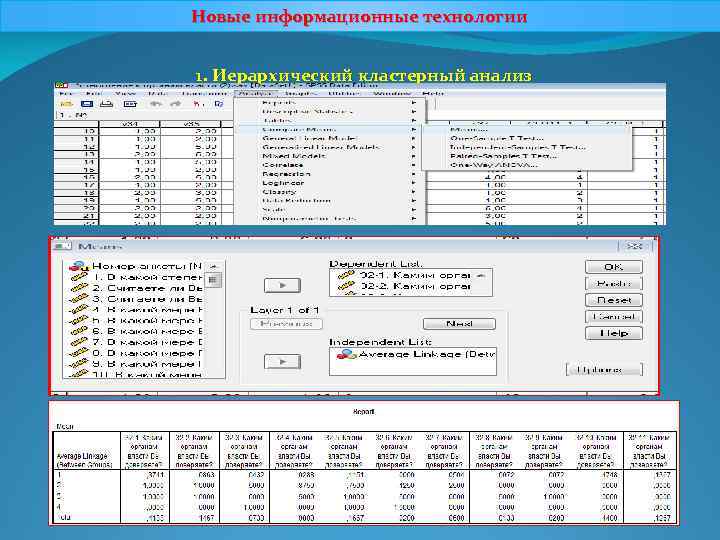The height and width of the screenshot is (540, 720).
Task: Click OK in the Means dialog
Action: click(x=613, y=267)
